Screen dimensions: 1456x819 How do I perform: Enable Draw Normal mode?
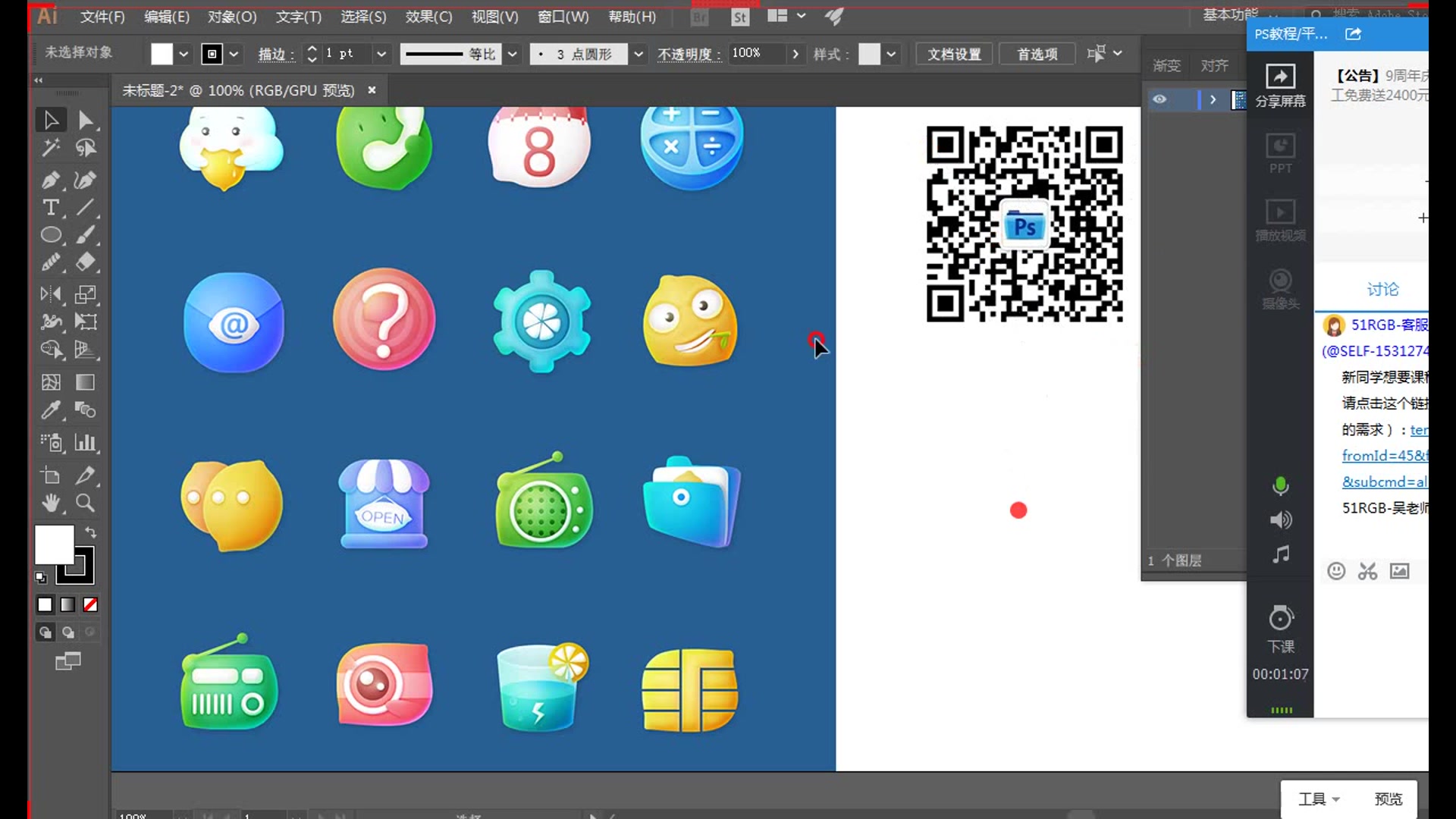[45, 632]
